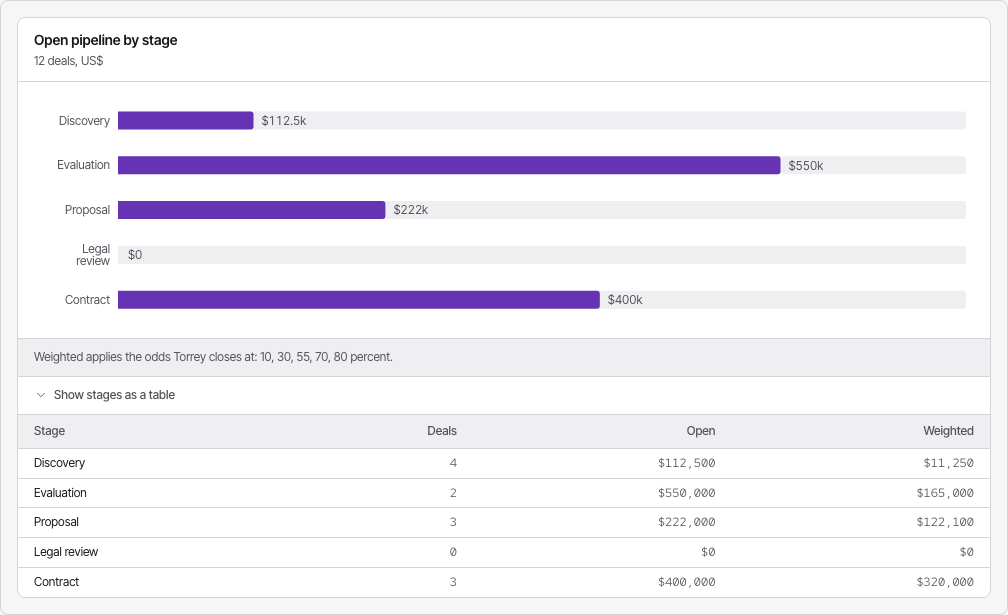Click the $400,000 open amount cell
1008x615 pixels.
coord(687,582)
